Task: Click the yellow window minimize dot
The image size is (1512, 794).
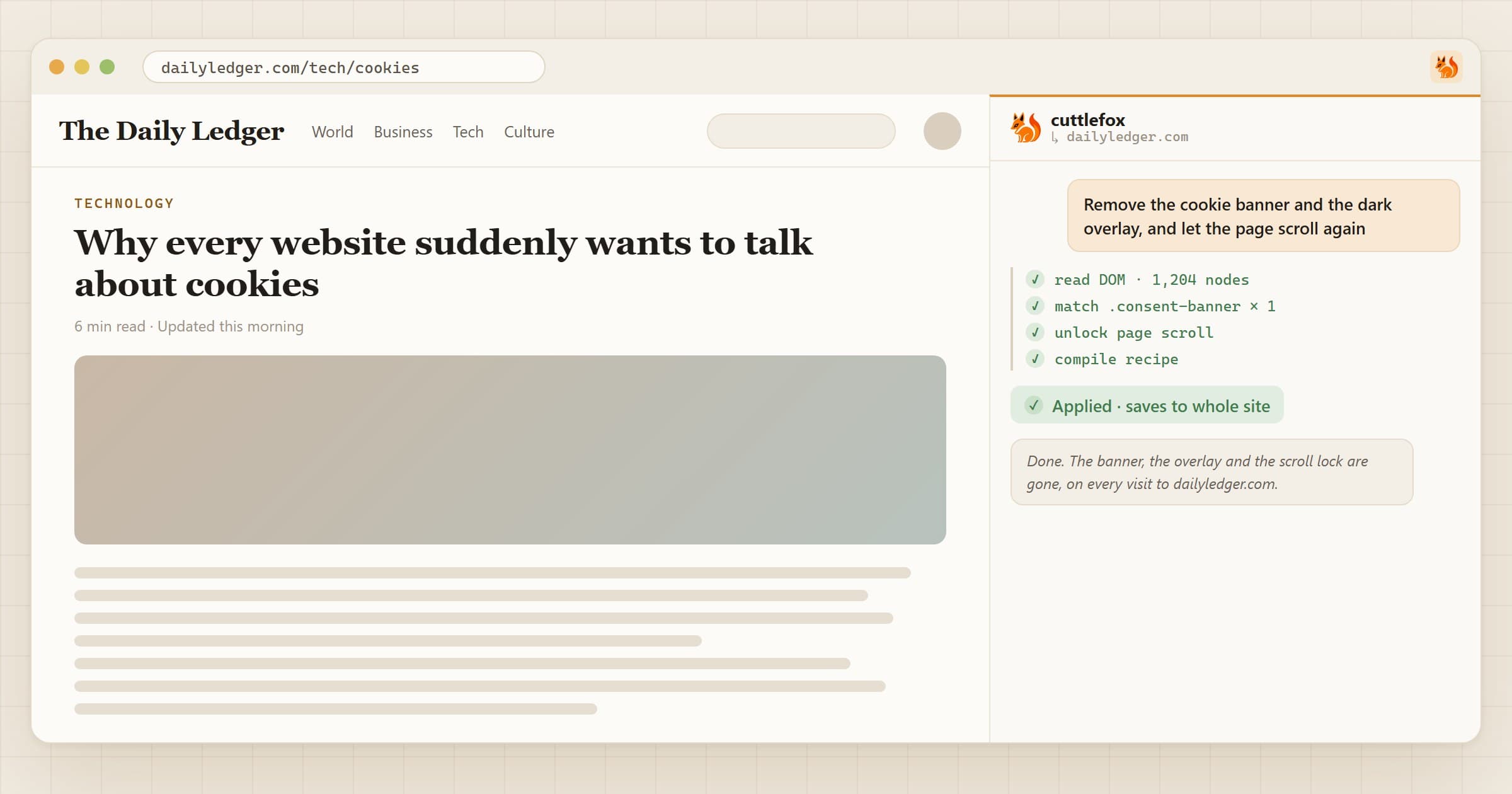Action: point(82,67)
